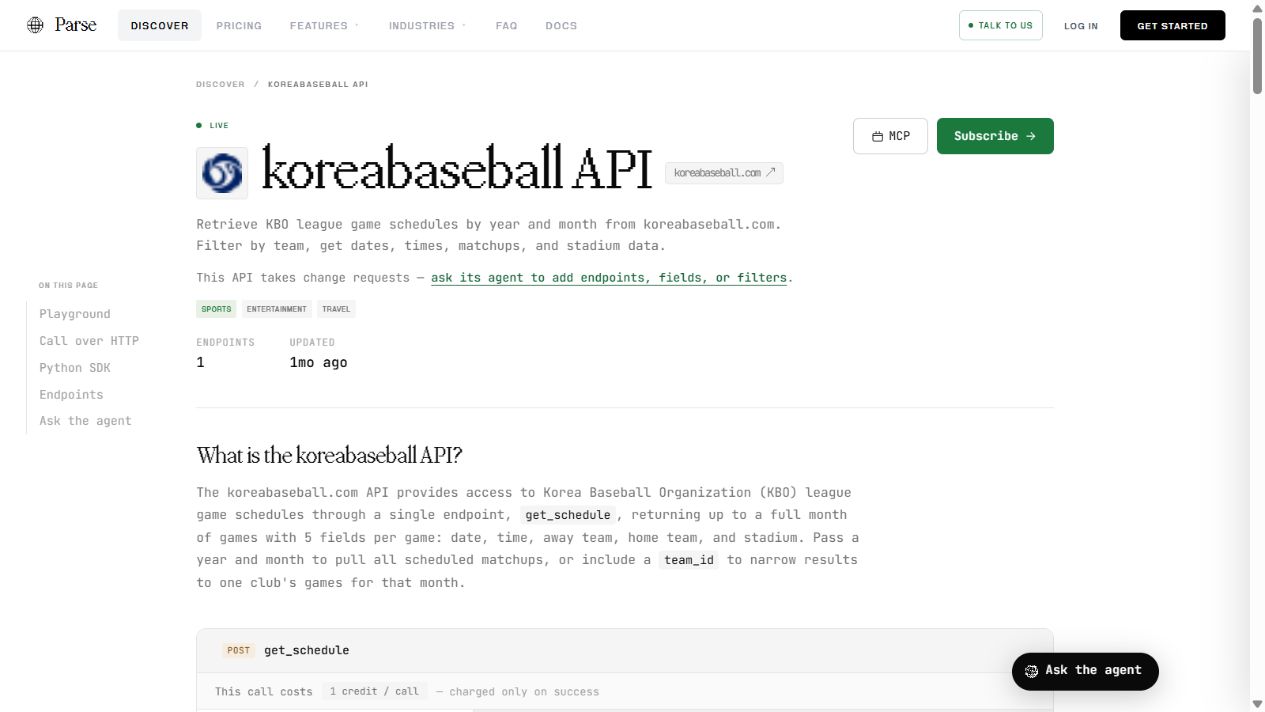The image size is (1265, 712).
Task: Open the Ask the agent chat button
Action: click(1085, 671)
